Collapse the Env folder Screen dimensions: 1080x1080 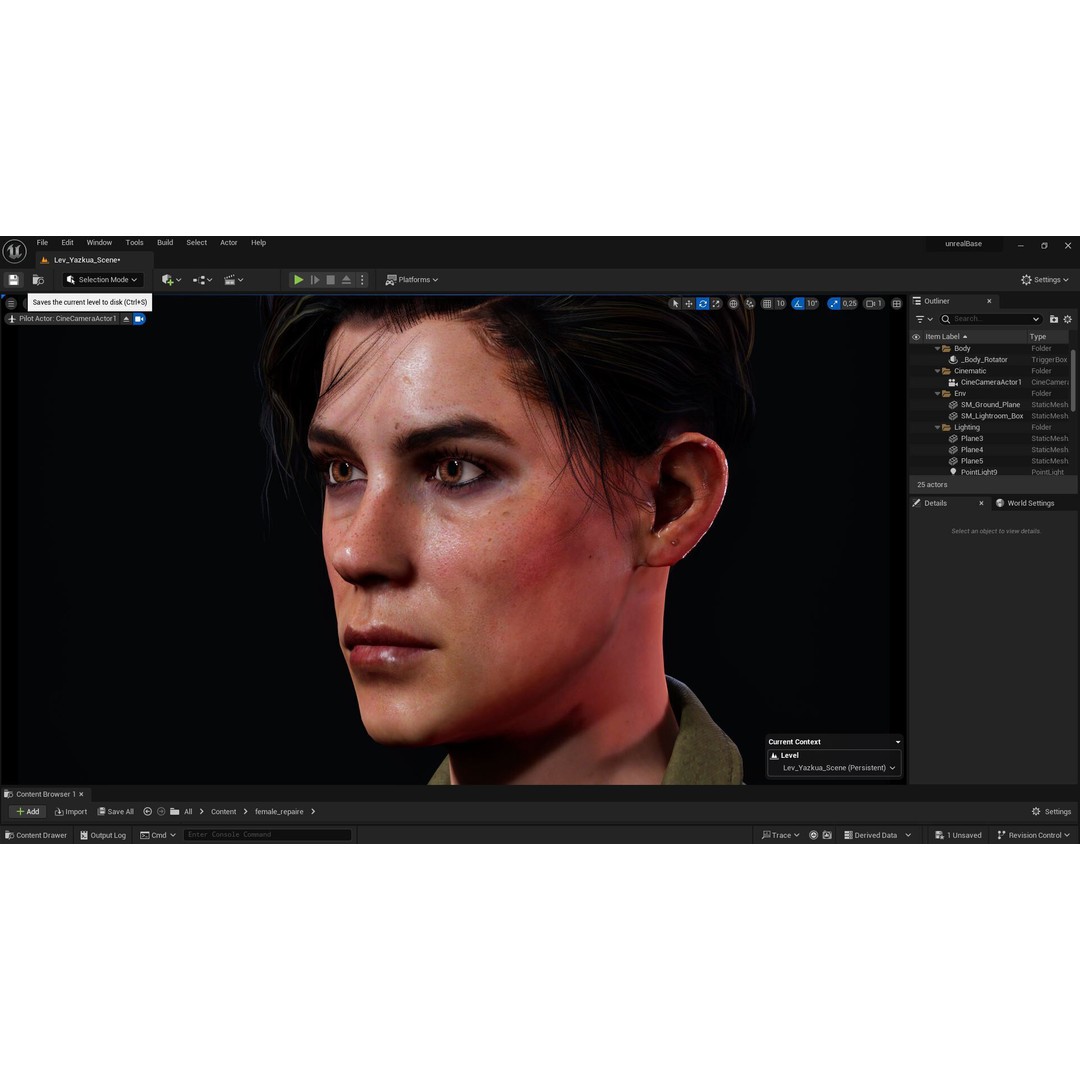point(937,394)
